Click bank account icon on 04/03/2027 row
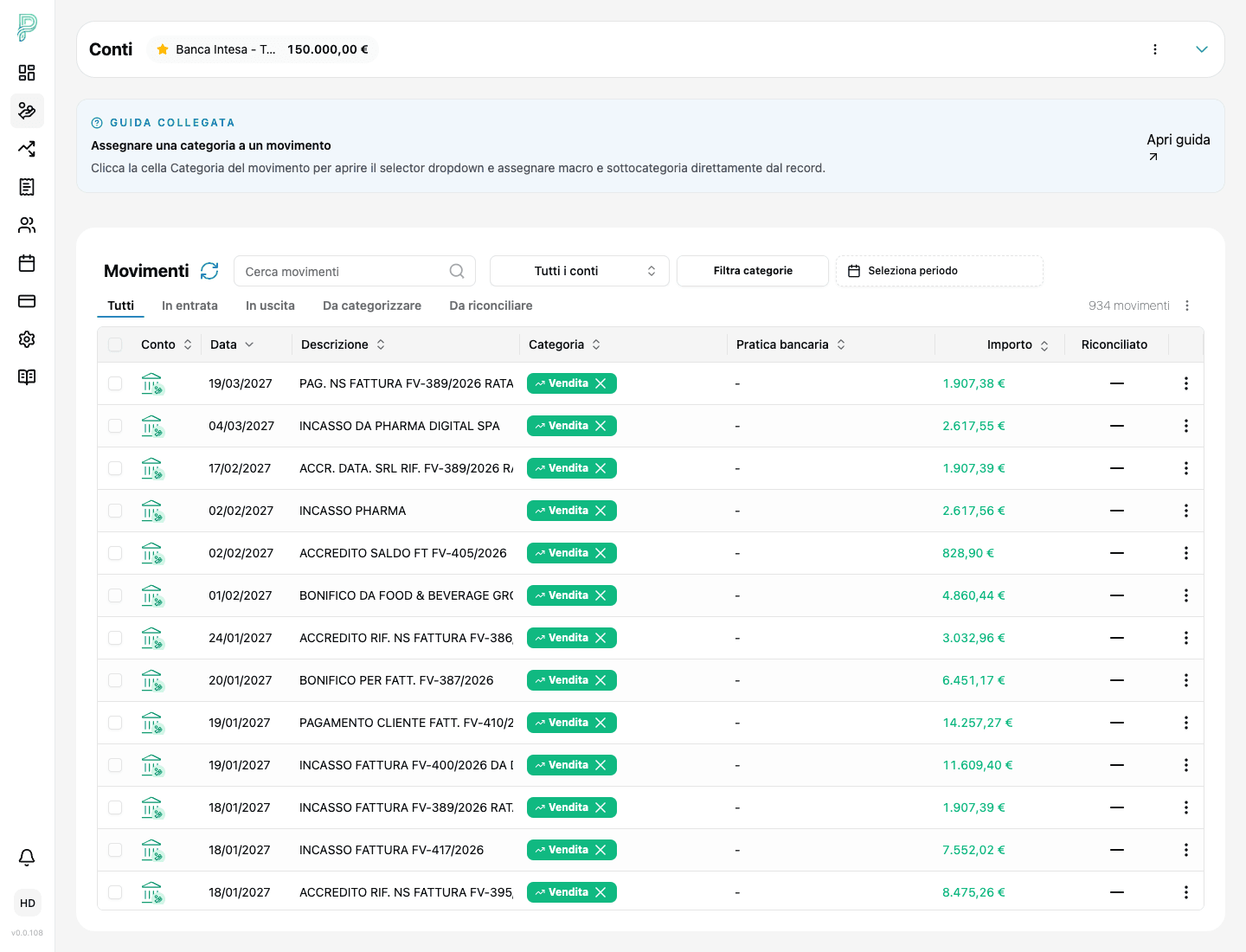The image size is (1246, 952). [x=152, y=426]
